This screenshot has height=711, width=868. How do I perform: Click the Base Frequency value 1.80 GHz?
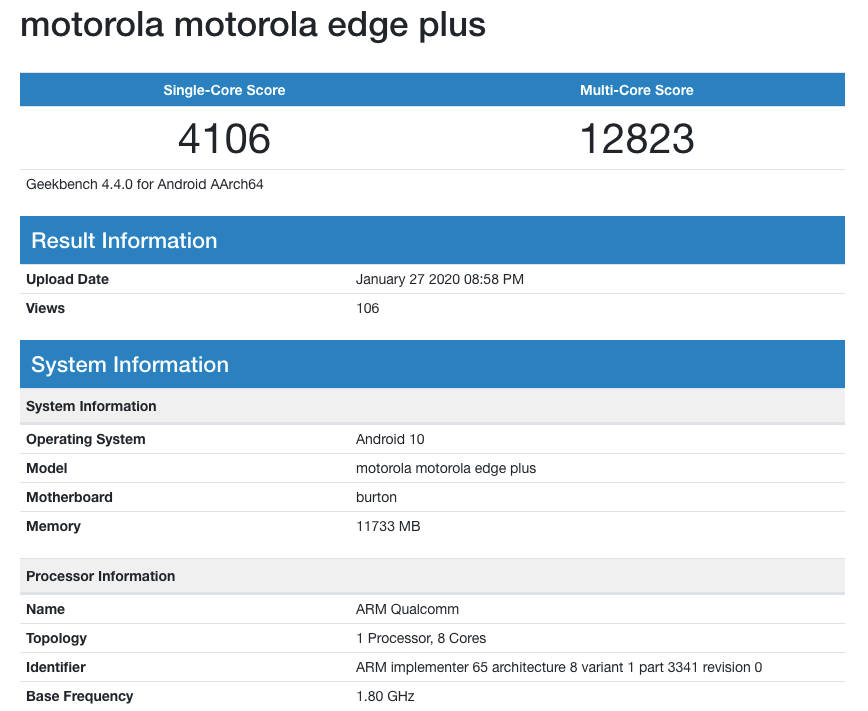(386, 696)
